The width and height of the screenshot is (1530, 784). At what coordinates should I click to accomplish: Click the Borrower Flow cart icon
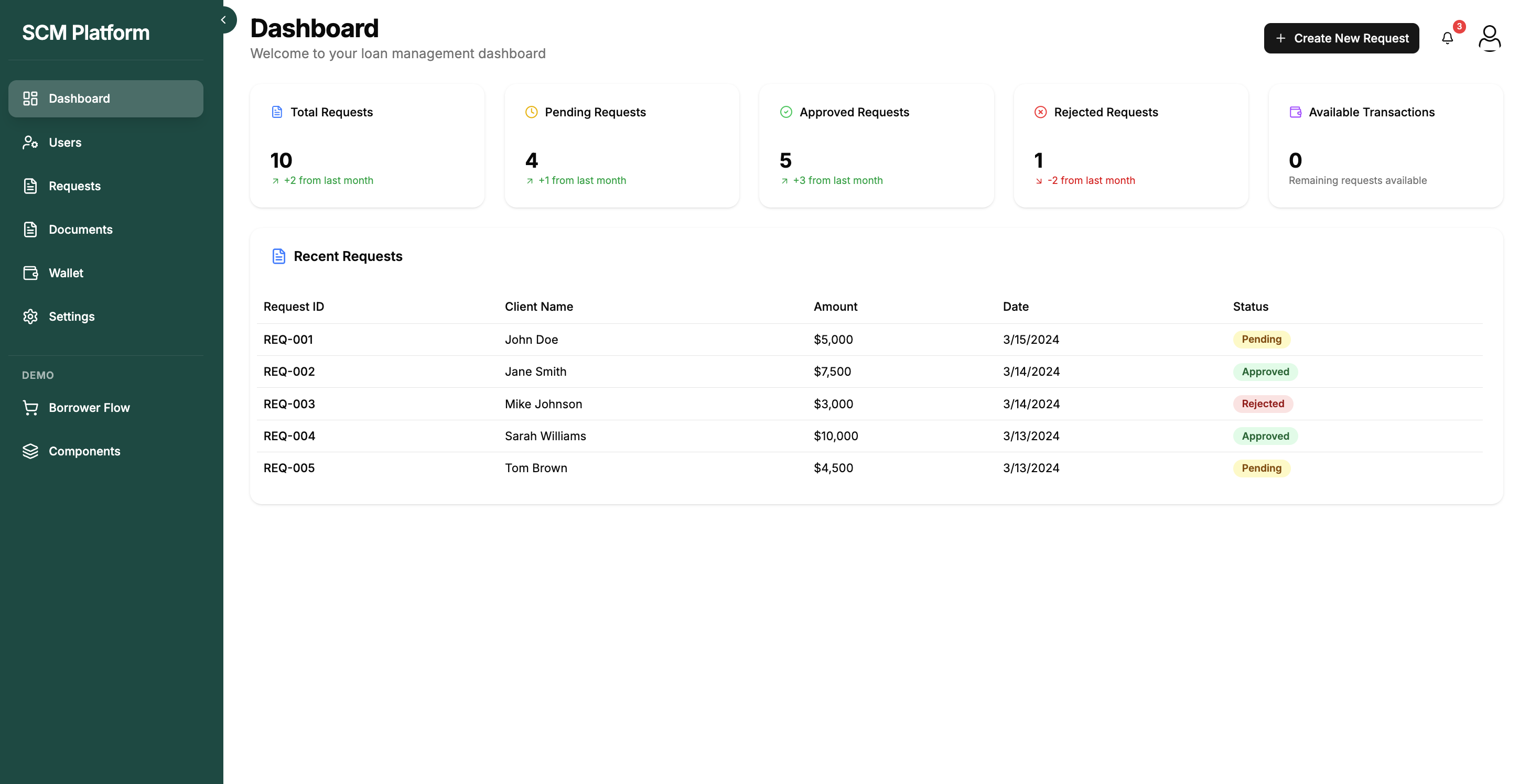30,408
